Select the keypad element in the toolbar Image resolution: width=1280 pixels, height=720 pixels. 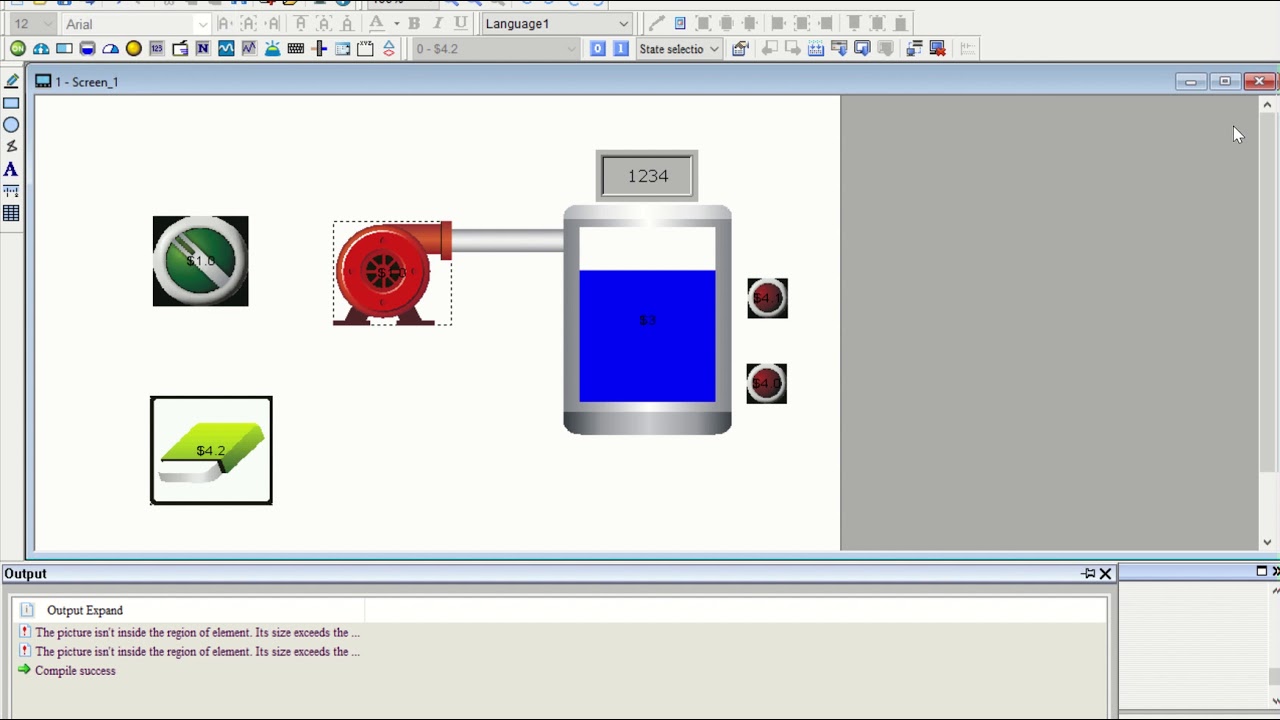[296, 48]
